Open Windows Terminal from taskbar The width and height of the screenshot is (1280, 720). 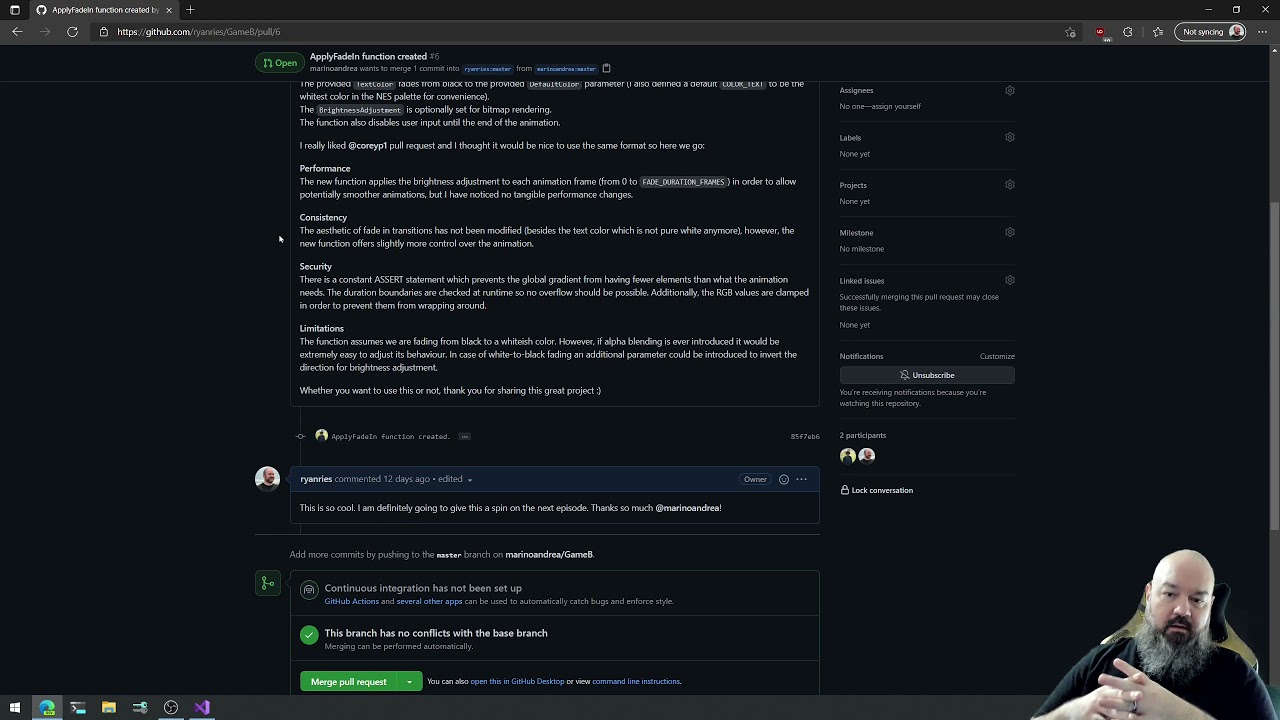point(78,708)
